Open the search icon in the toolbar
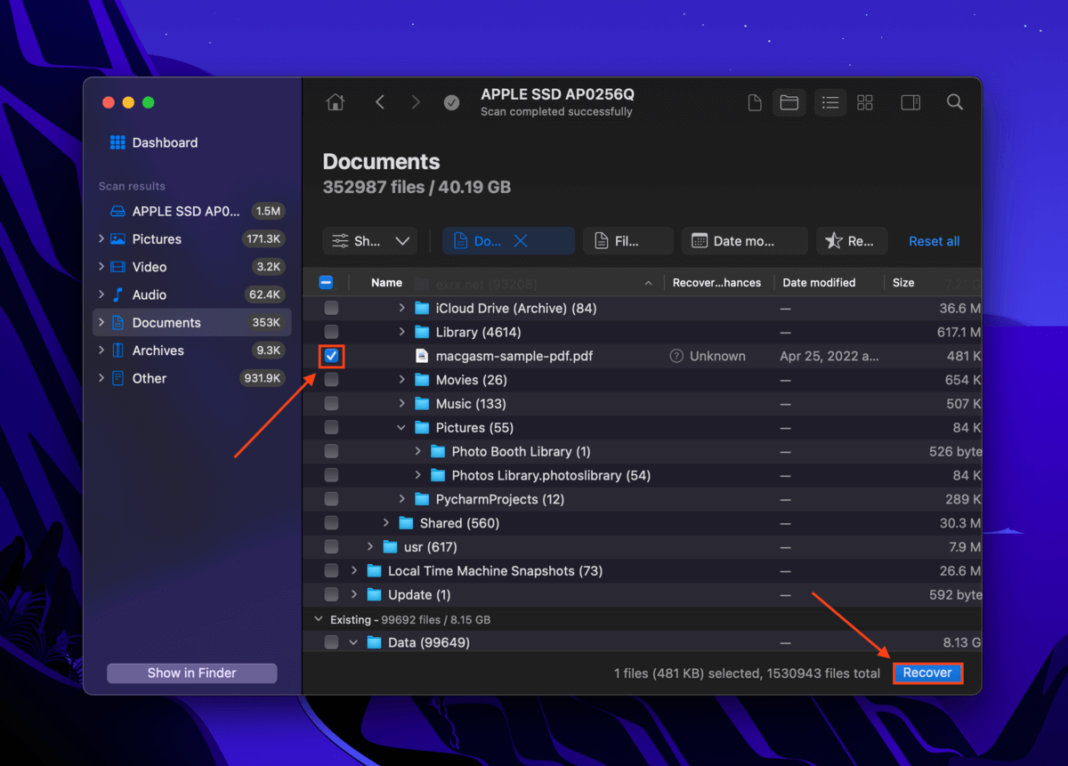Image resolution: width=1068 pixels, height=766 pixels. (954, 101)
